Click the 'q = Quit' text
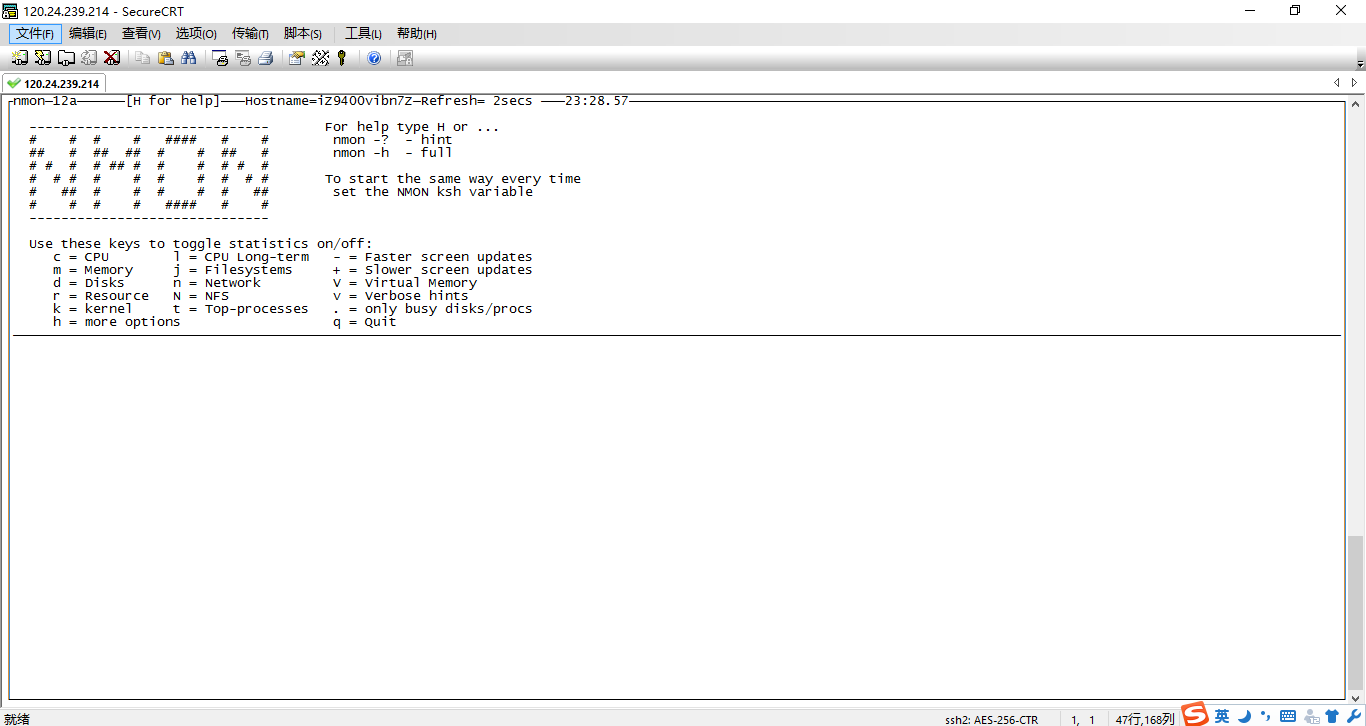The height and width of the screenshot is (726, 1366). pyautogui.click(x=365, y=322)
